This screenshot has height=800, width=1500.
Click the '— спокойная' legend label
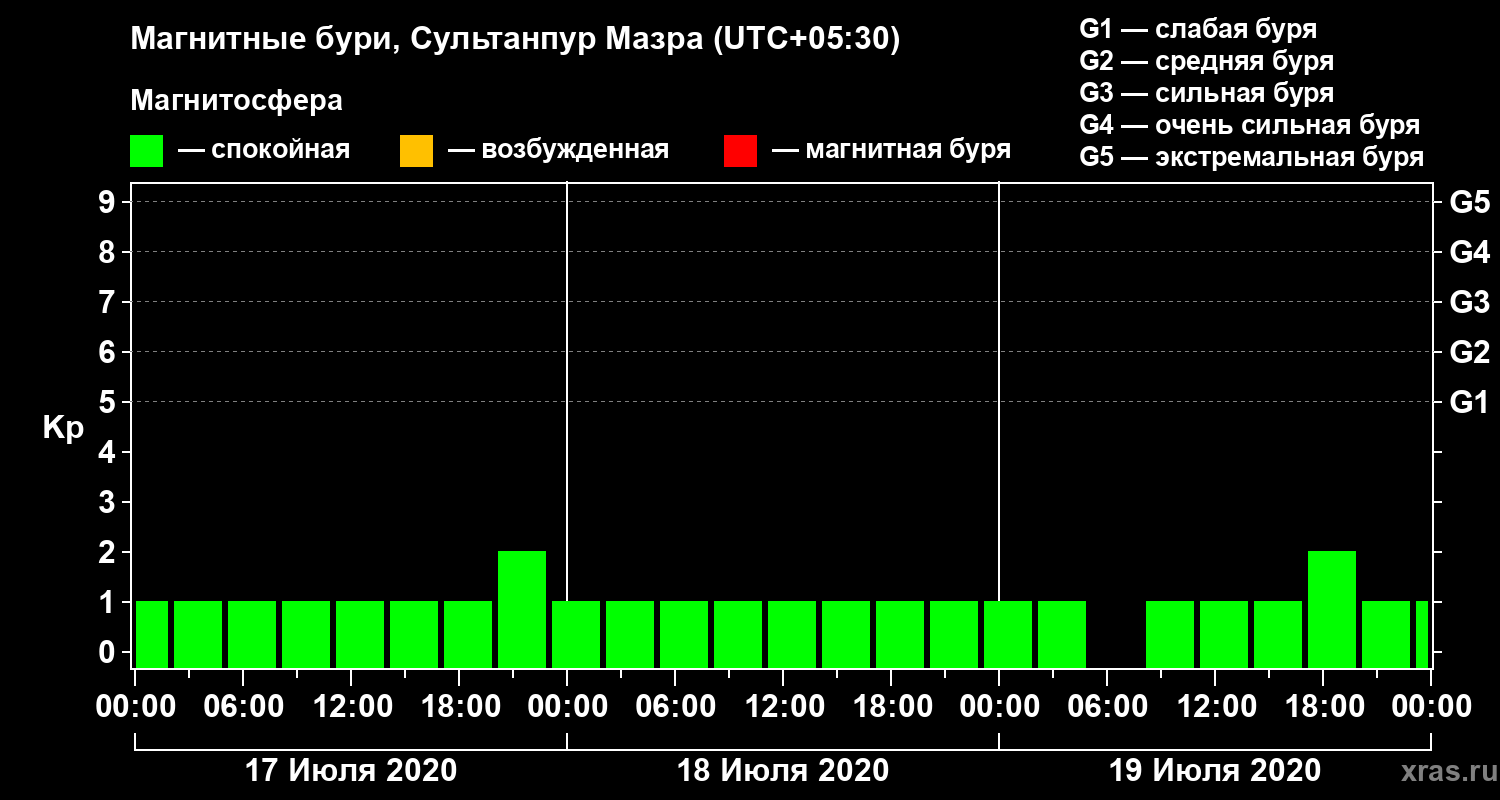(264, 151)
